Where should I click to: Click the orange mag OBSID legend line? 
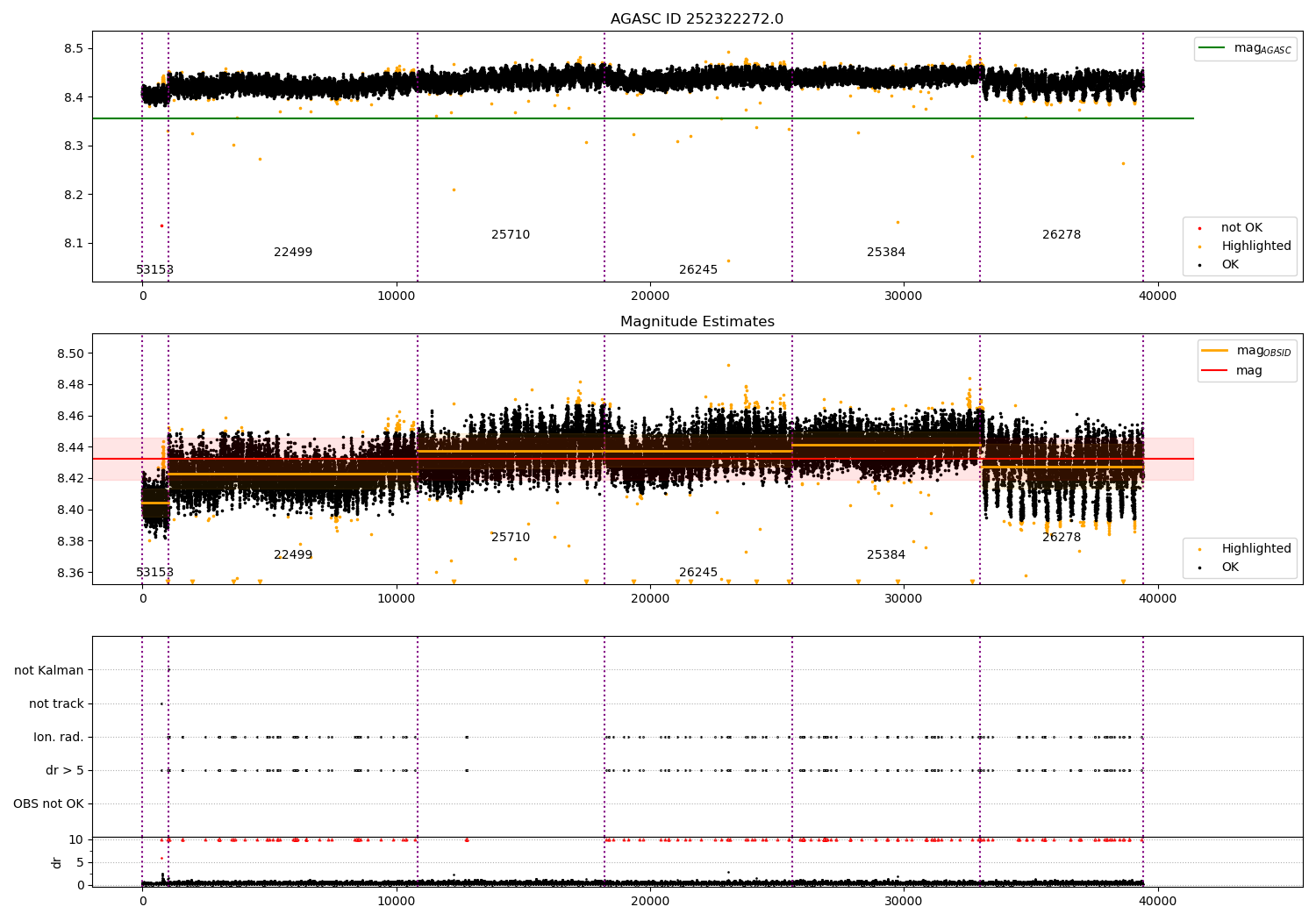pos(1215,351)
